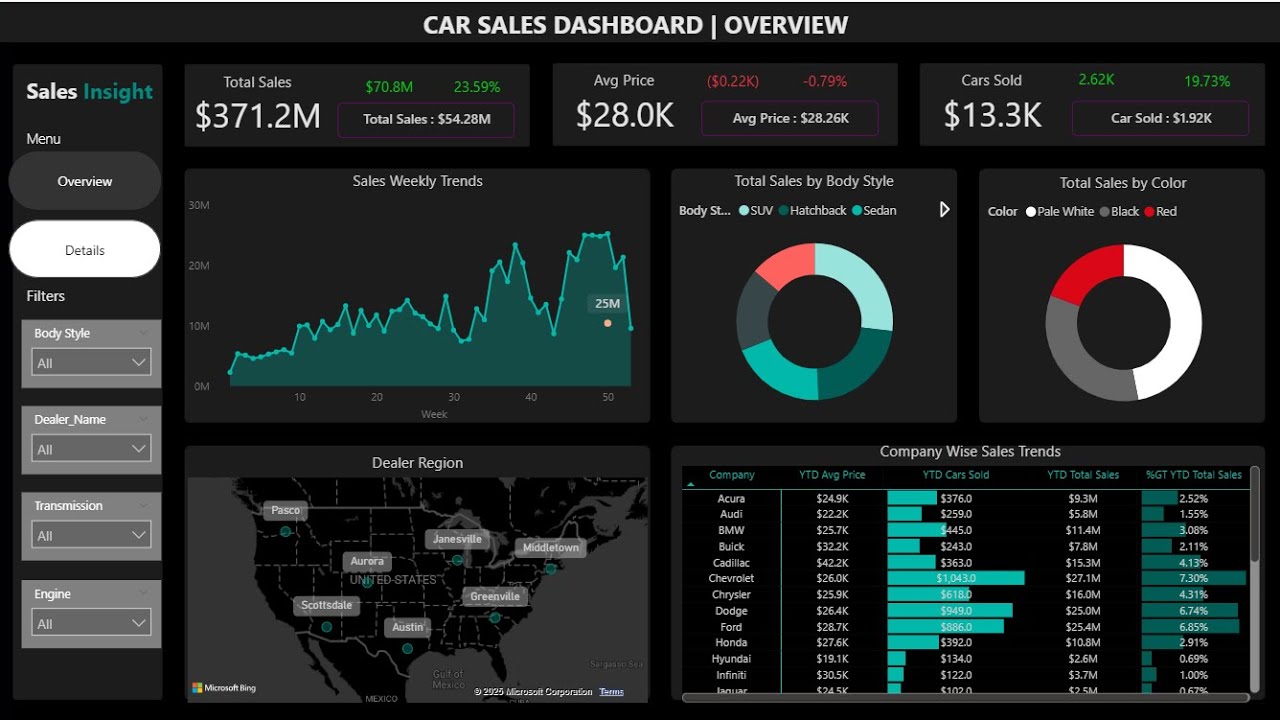Open the Transmission filter dropdown
The height and width of the screenshot is (720, 1280).
[91, 536]
